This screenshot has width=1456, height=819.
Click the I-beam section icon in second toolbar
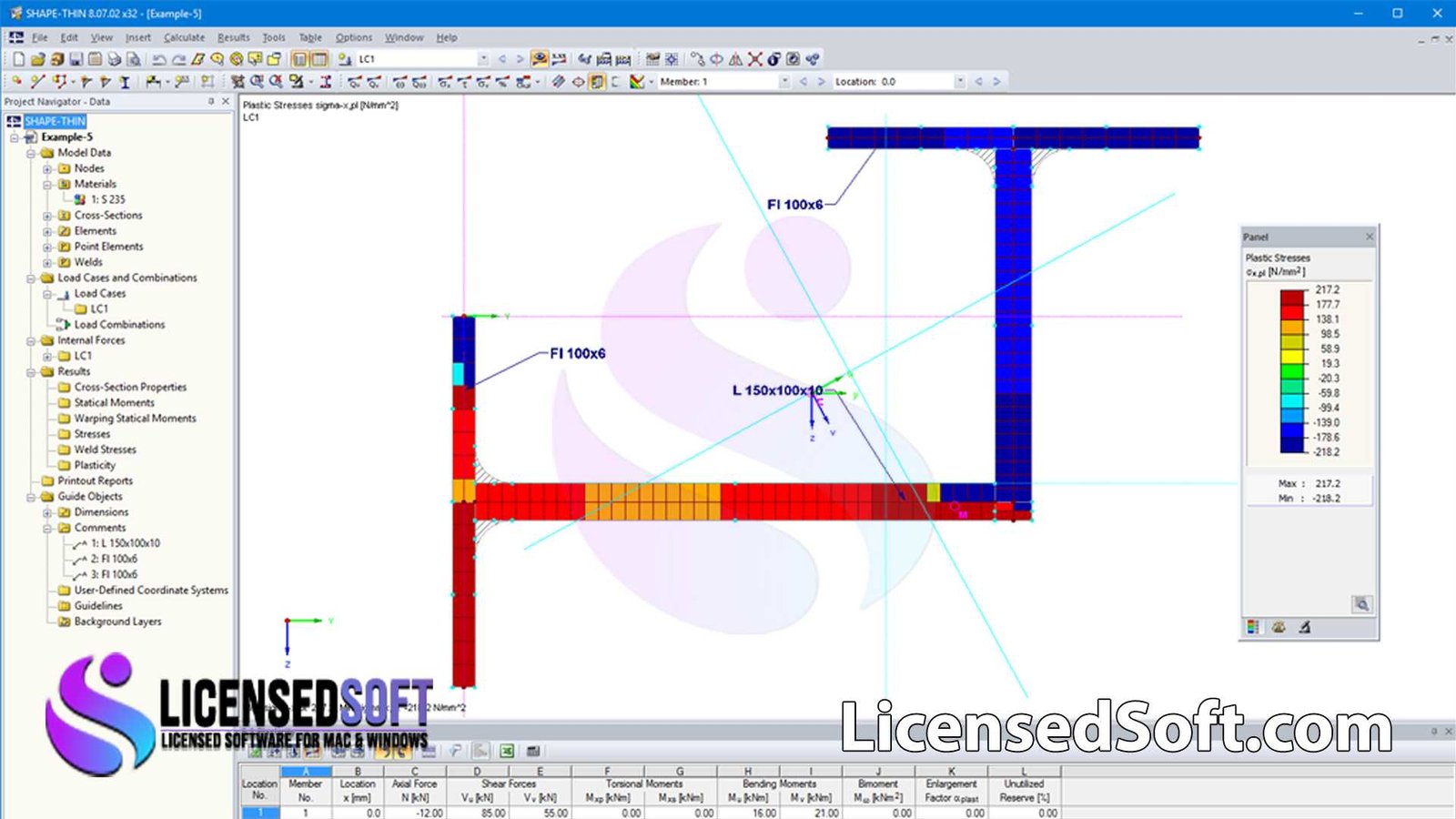125,82
